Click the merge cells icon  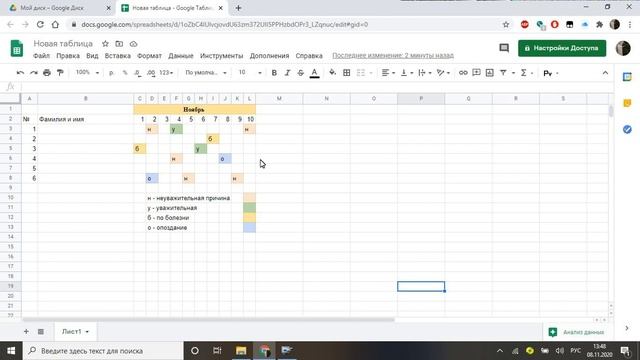tap(361, 73)
